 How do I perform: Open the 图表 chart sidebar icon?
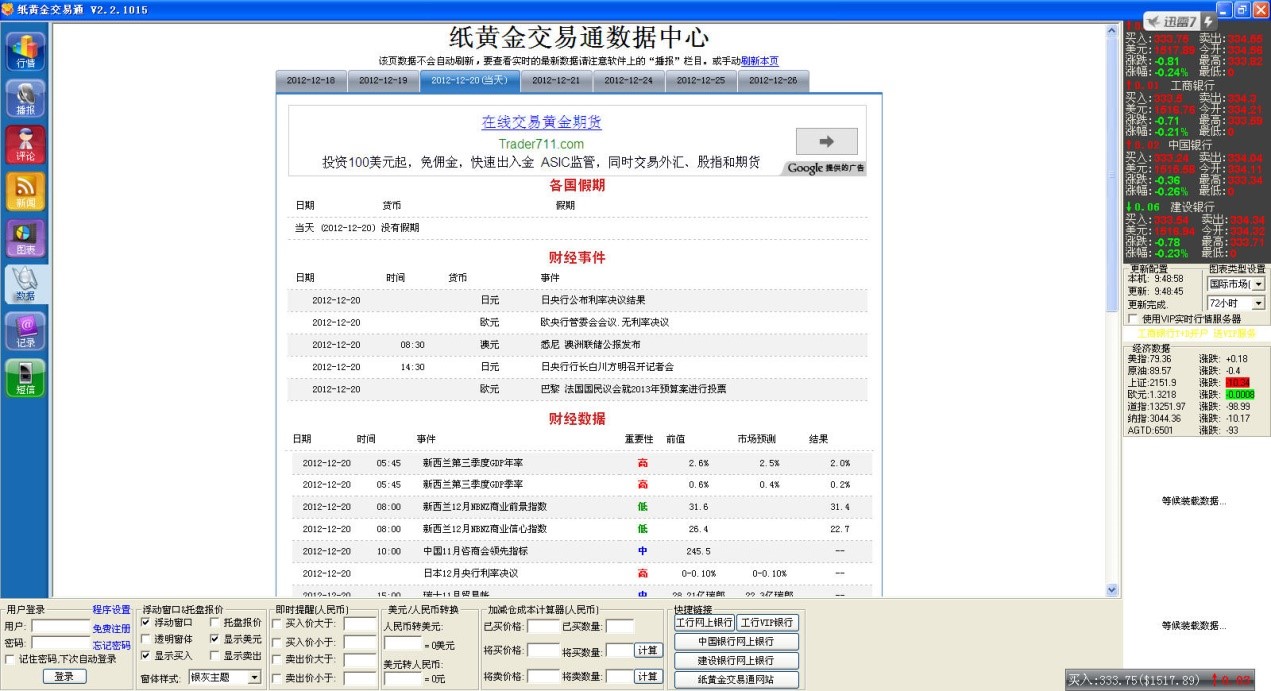pyautogui.click(x=26, y=237)
